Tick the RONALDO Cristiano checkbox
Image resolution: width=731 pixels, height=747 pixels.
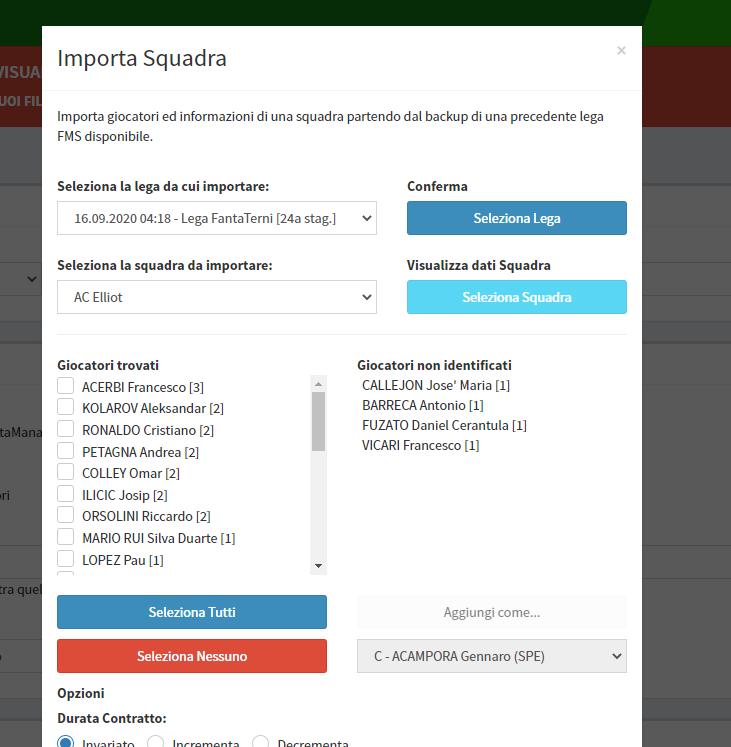click(66, 429)
